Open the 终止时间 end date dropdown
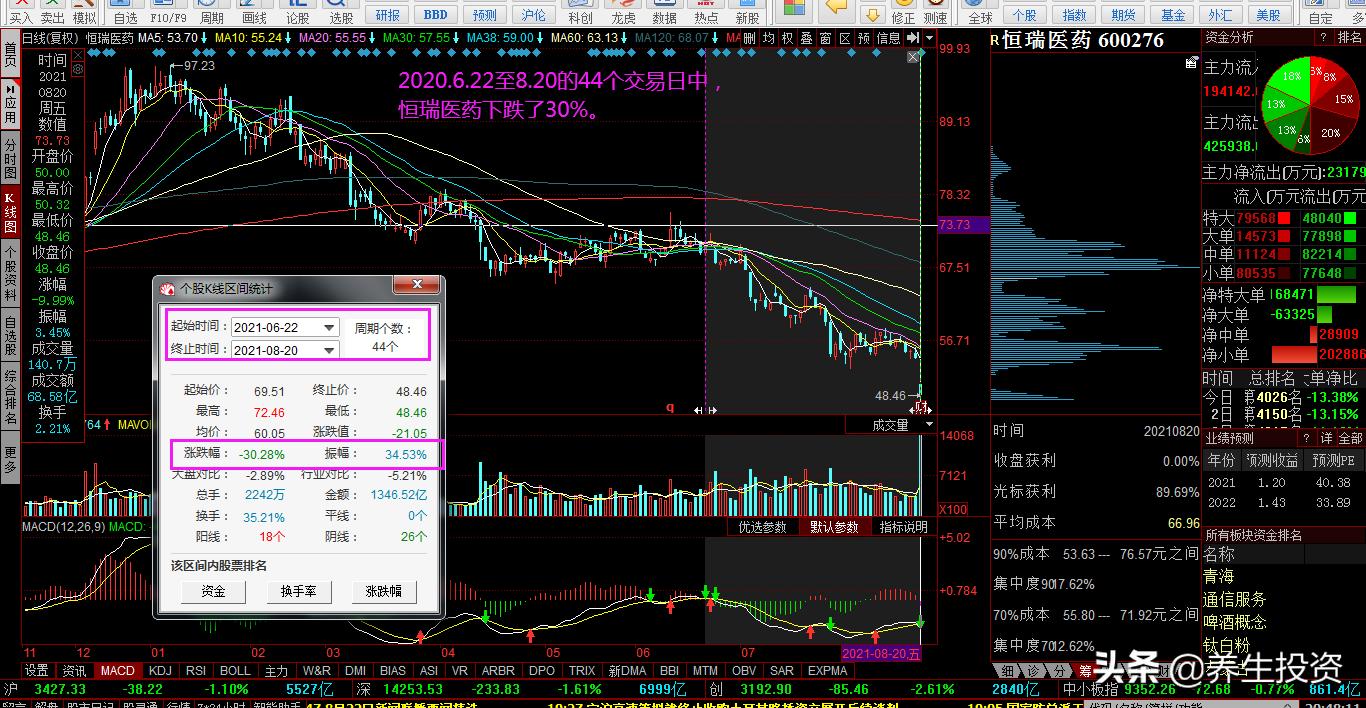 329,350
